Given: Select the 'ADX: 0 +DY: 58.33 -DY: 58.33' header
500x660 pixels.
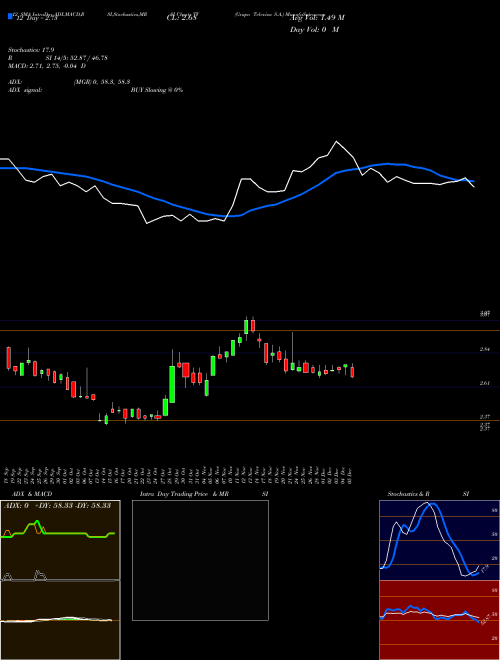Looking at the screenshot, I should pos(57,505).
